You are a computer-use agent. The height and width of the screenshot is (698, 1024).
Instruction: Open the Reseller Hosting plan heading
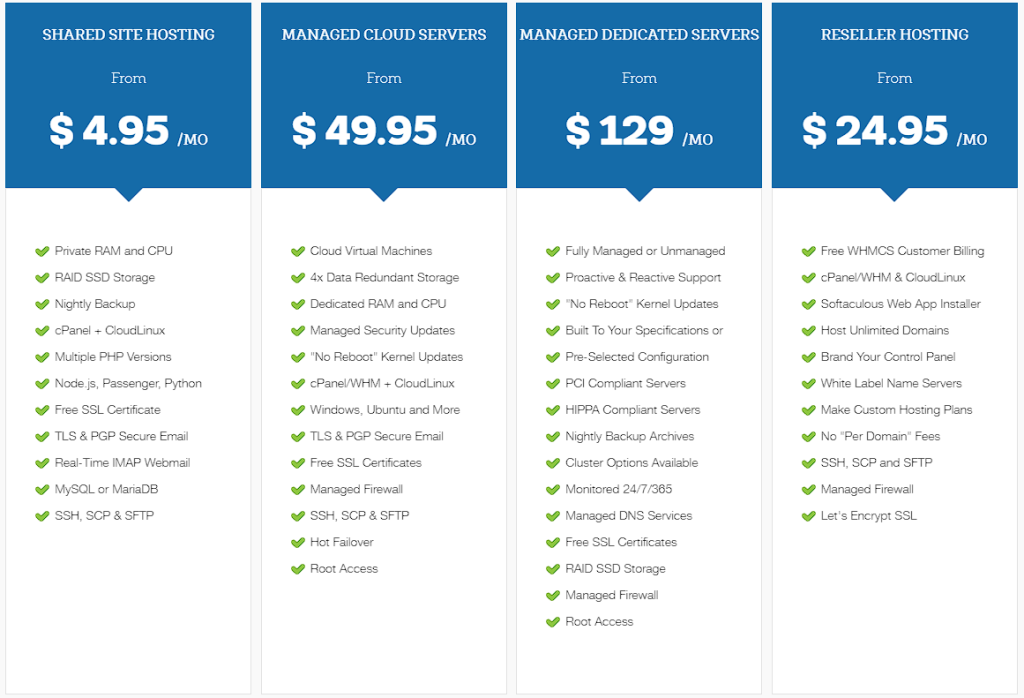click(x=895, y=35)
